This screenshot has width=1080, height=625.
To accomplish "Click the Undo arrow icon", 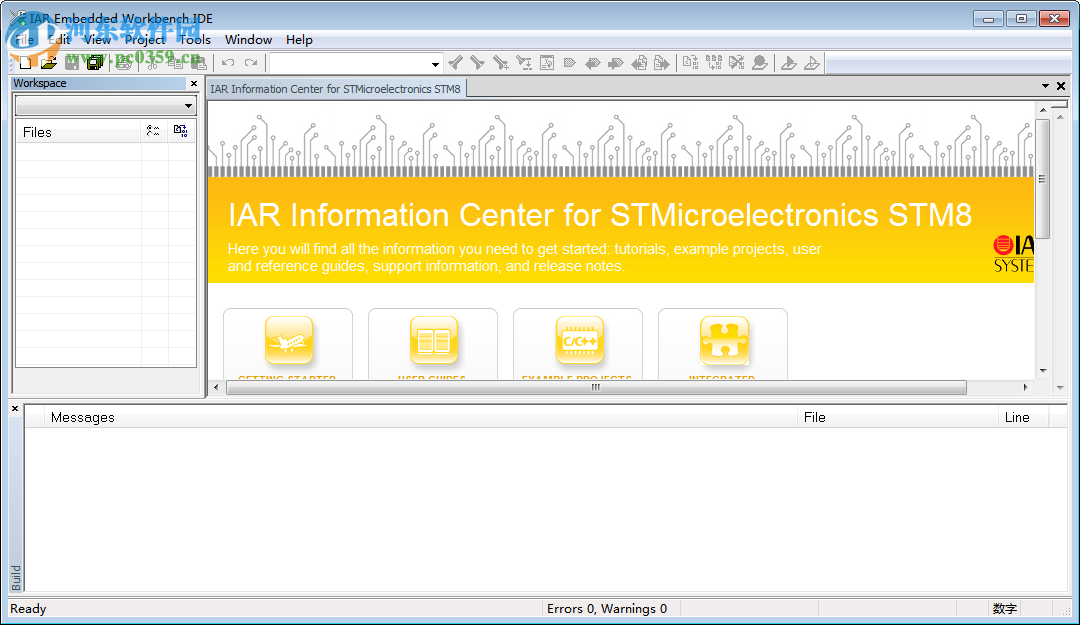I will 227,62.
